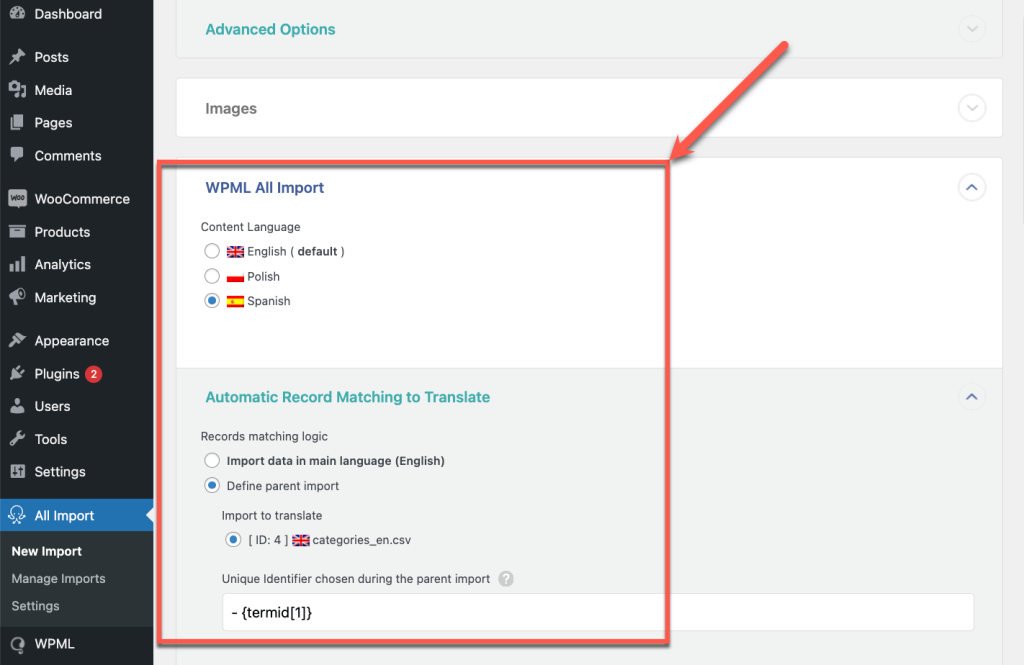
Task: Click the Posts pushpin icon
Action: (x=18, y=57)
